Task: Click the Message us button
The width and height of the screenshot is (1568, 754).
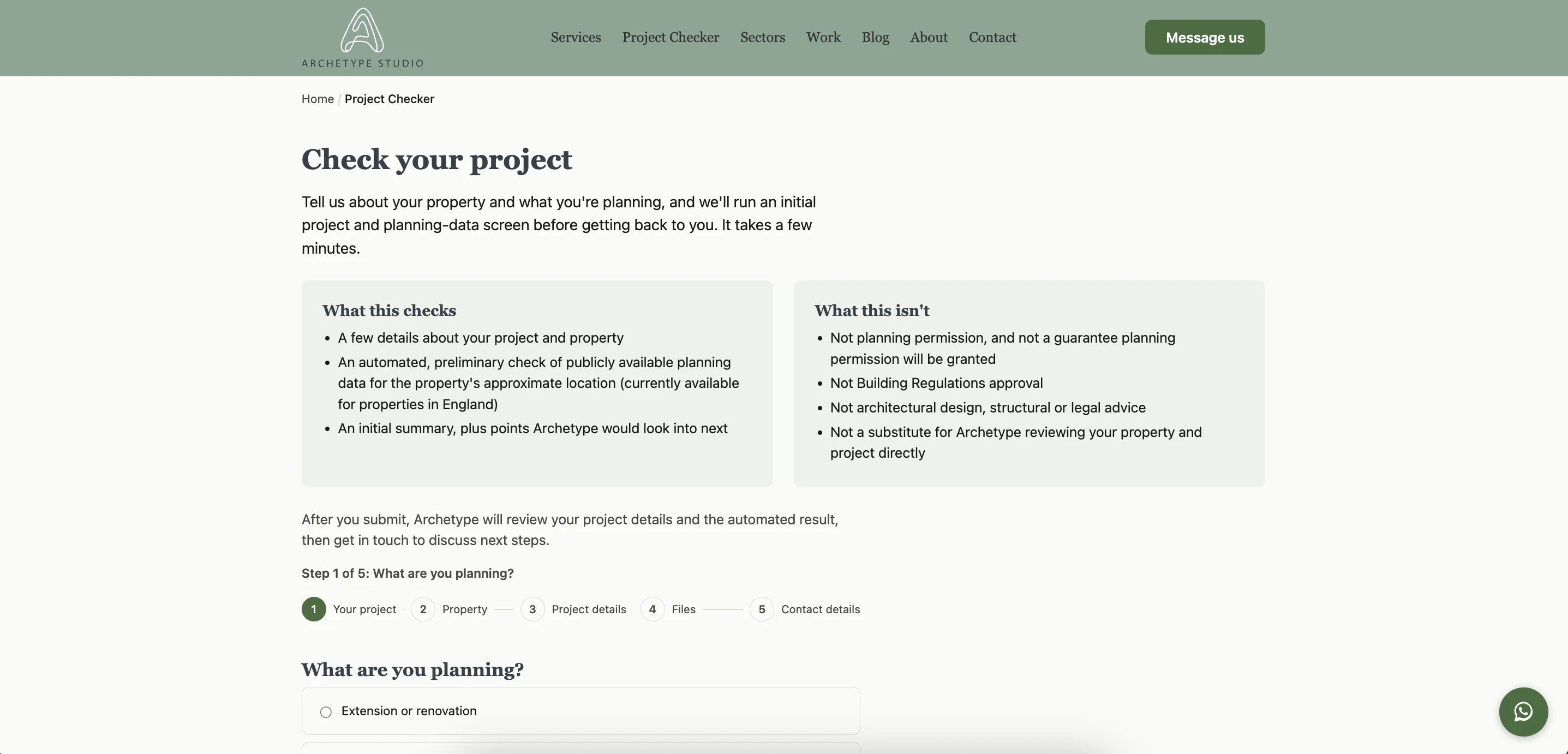Action: point(1204,37)
